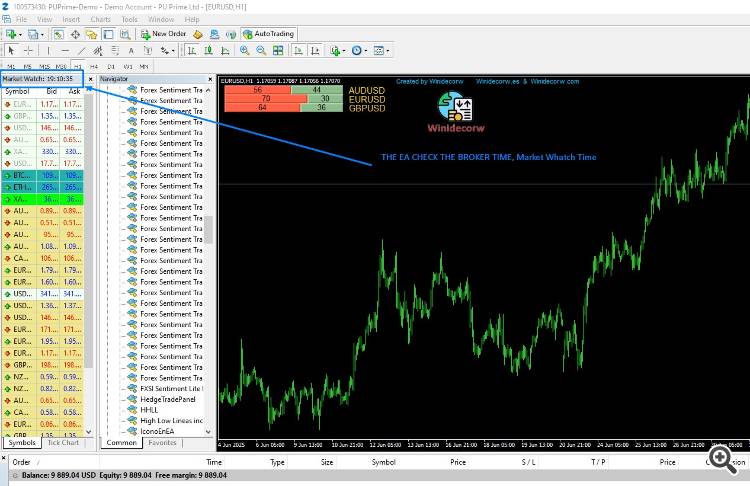Zoom in on the chart
750x486 pixels.
[244, 50]
